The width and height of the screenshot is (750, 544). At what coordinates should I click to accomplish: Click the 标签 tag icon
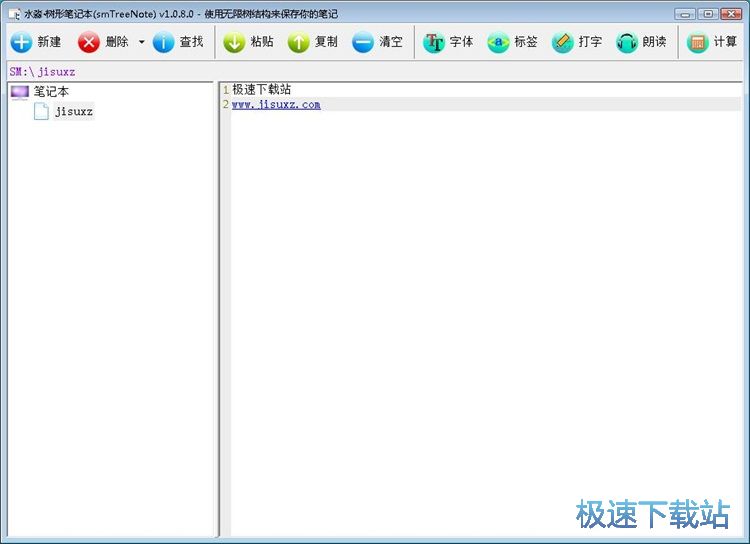[x=498, y=43]
